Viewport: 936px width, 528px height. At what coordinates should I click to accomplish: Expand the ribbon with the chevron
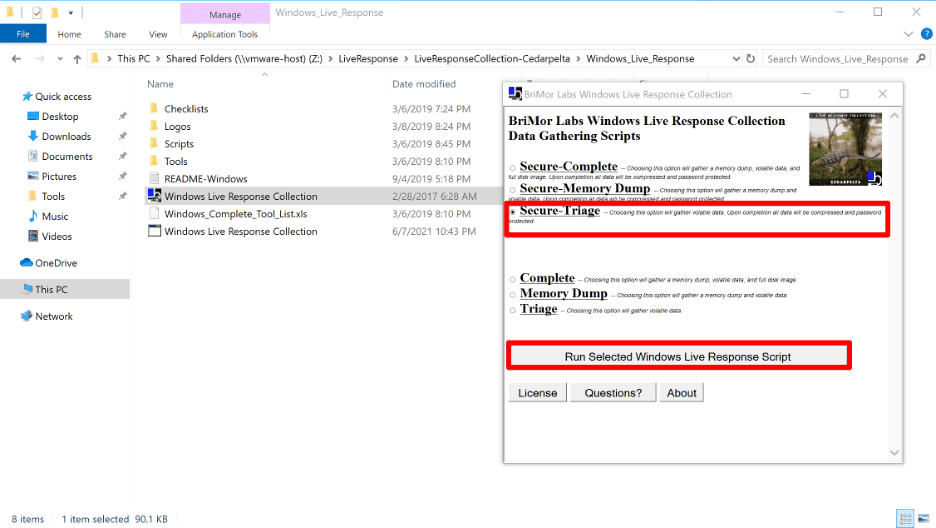pyautogui.click(x=908, y=34)
